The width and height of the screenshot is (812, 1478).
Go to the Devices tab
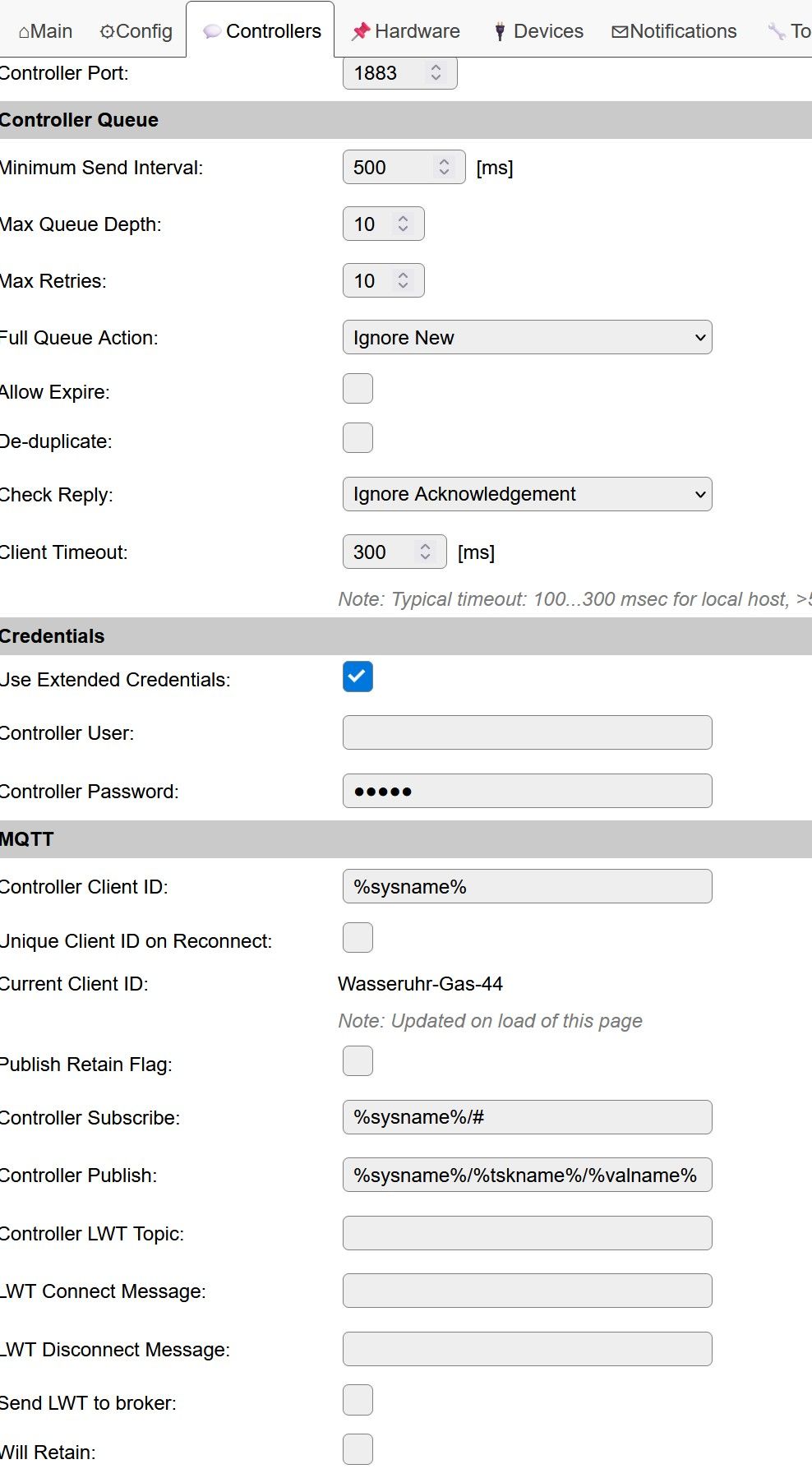pyautogui.click(x=538, y=31)
